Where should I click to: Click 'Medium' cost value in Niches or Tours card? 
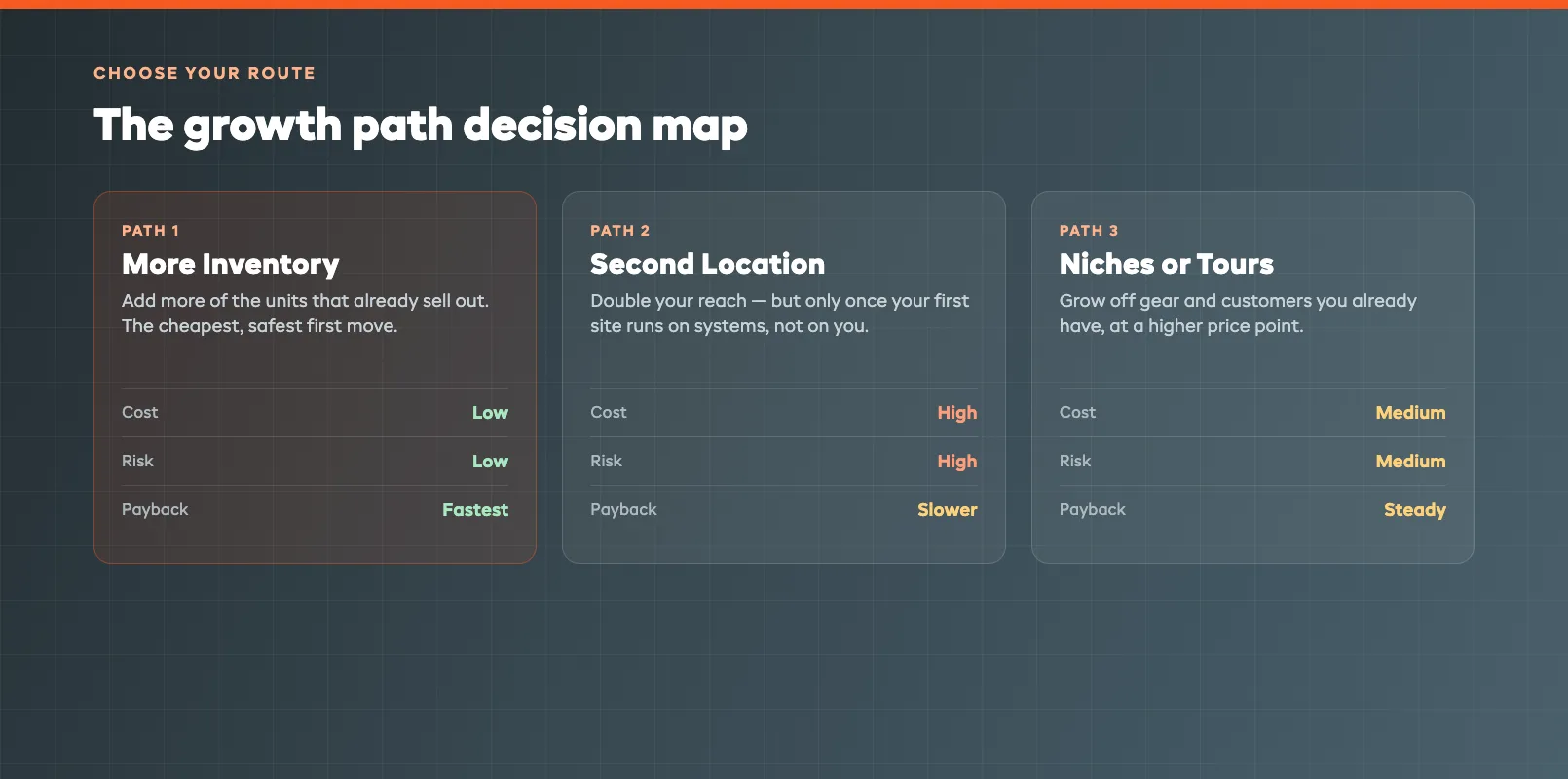(1410, 413)
